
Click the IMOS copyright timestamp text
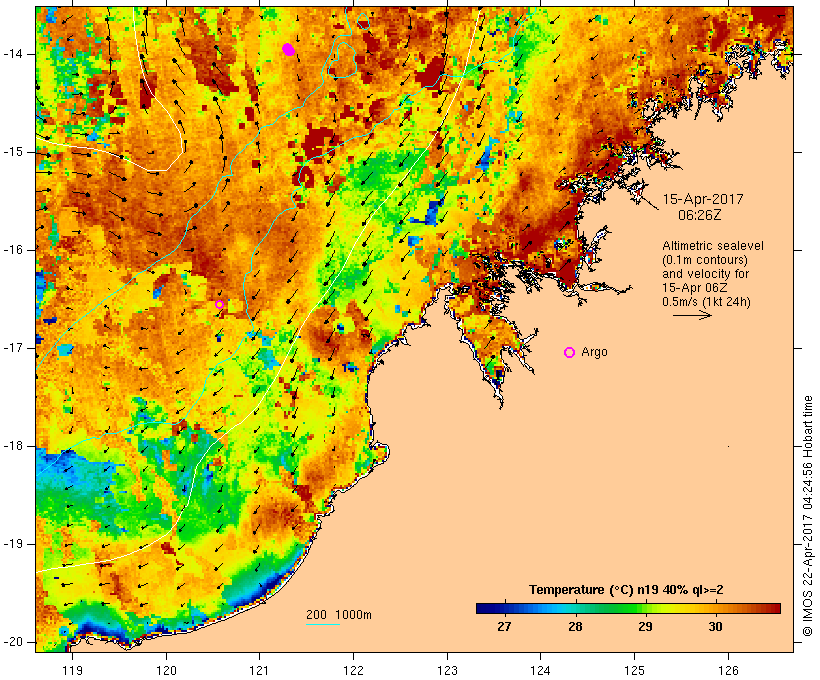(x=807, y=516)
